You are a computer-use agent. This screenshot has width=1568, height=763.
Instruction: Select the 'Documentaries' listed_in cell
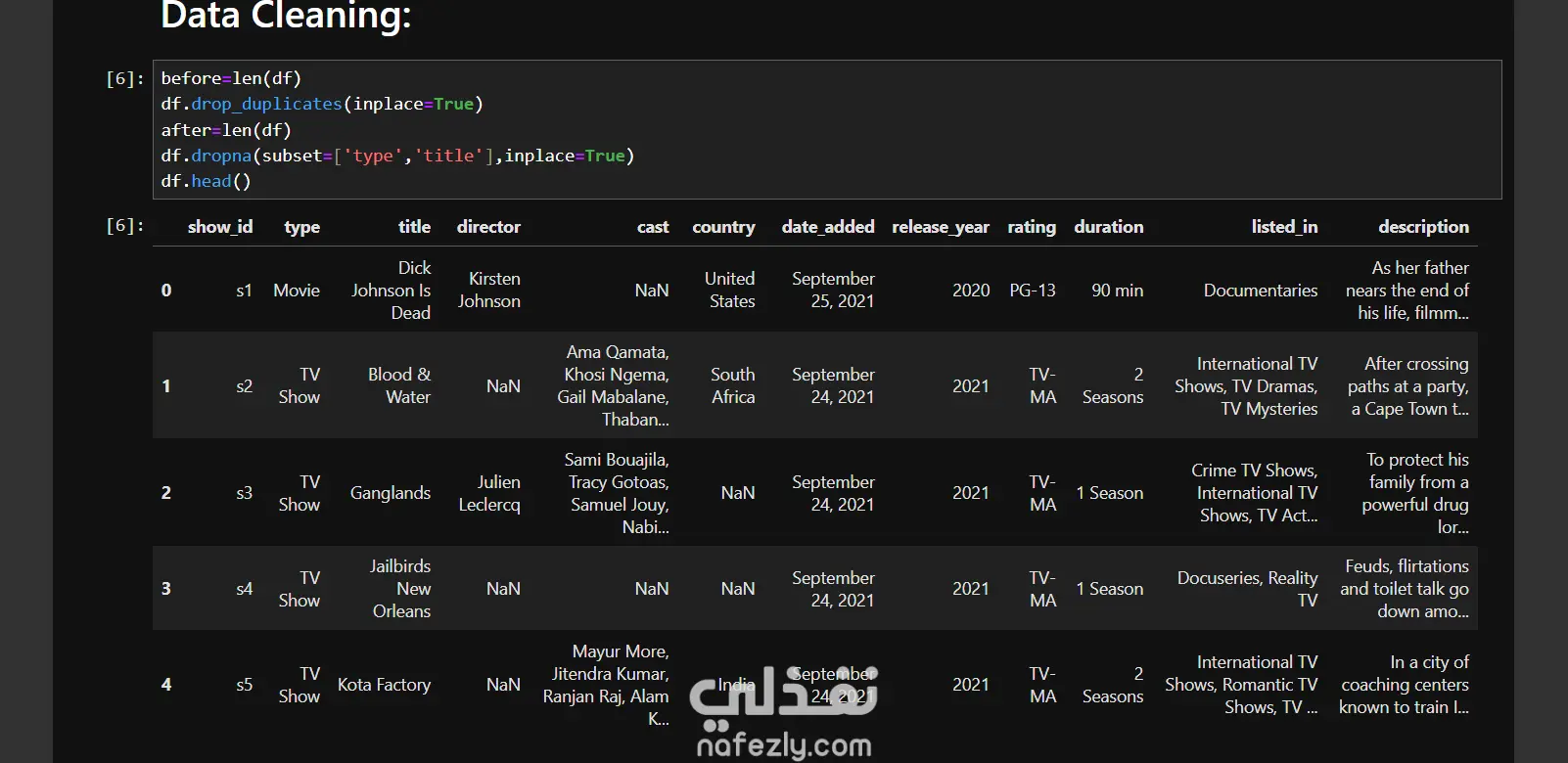coord(1261,291)
